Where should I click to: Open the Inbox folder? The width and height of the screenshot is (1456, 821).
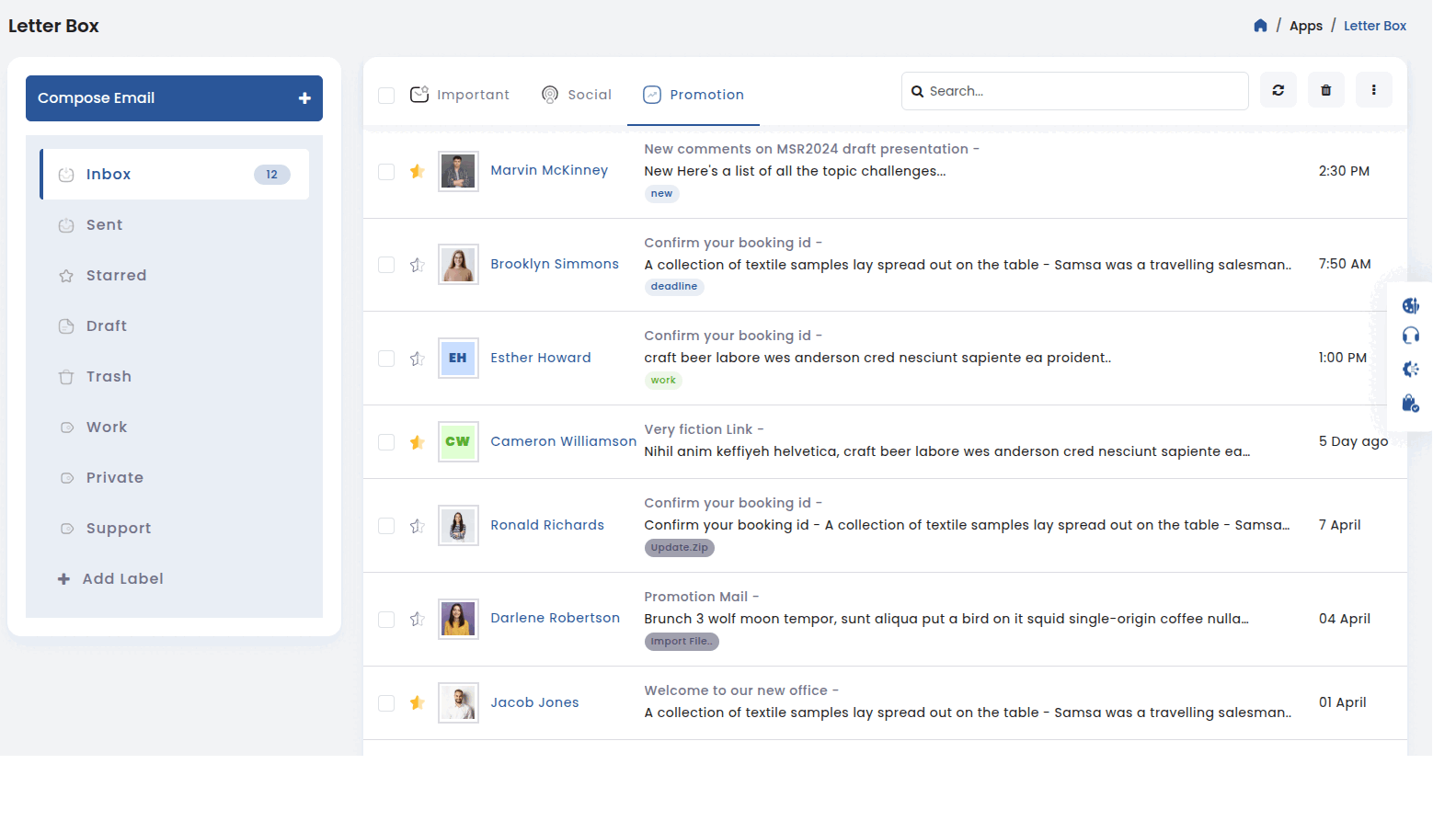click(175, 175)
